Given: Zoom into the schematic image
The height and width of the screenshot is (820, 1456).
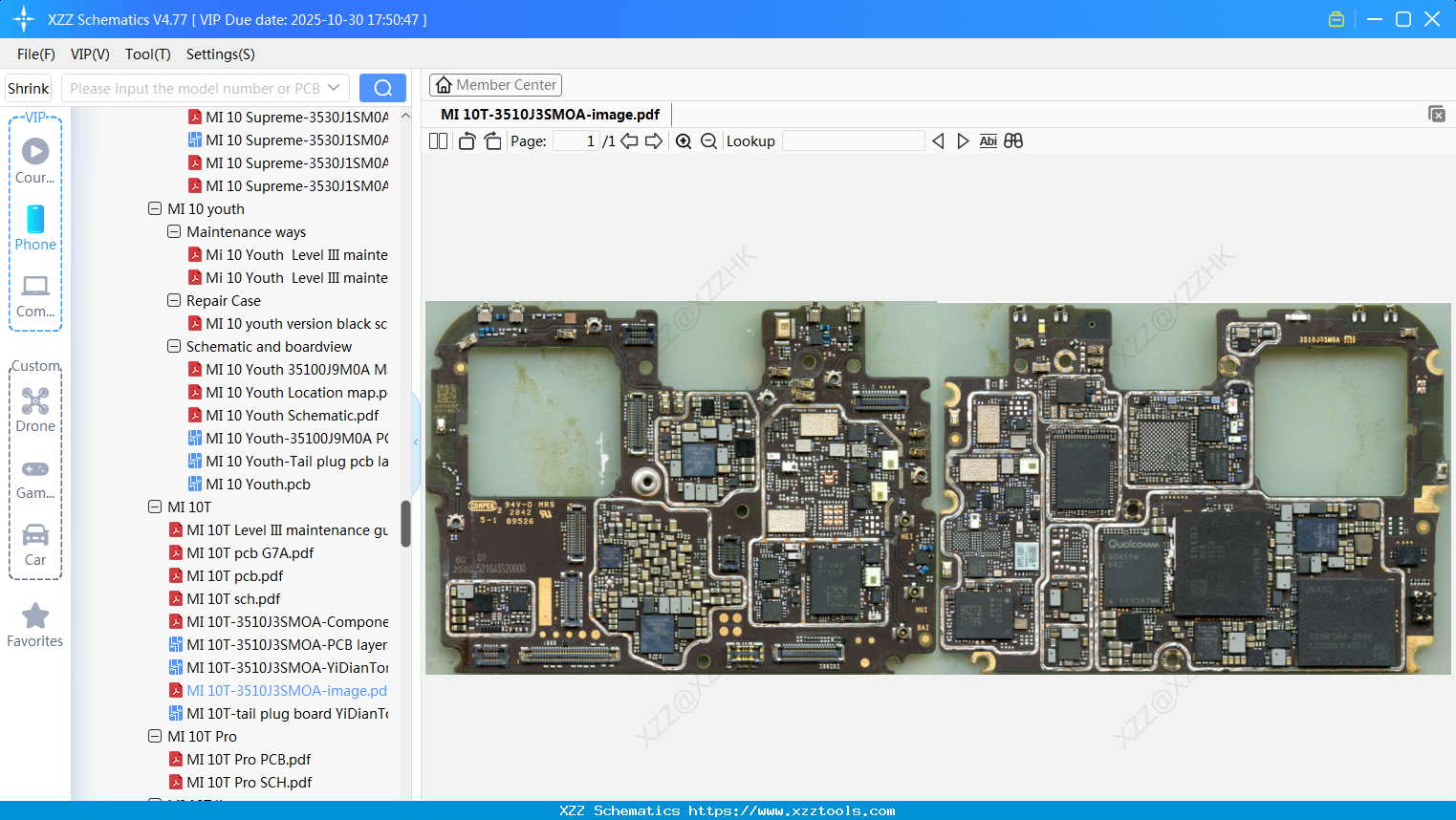Looking at the screenshot, I should 684,140.
